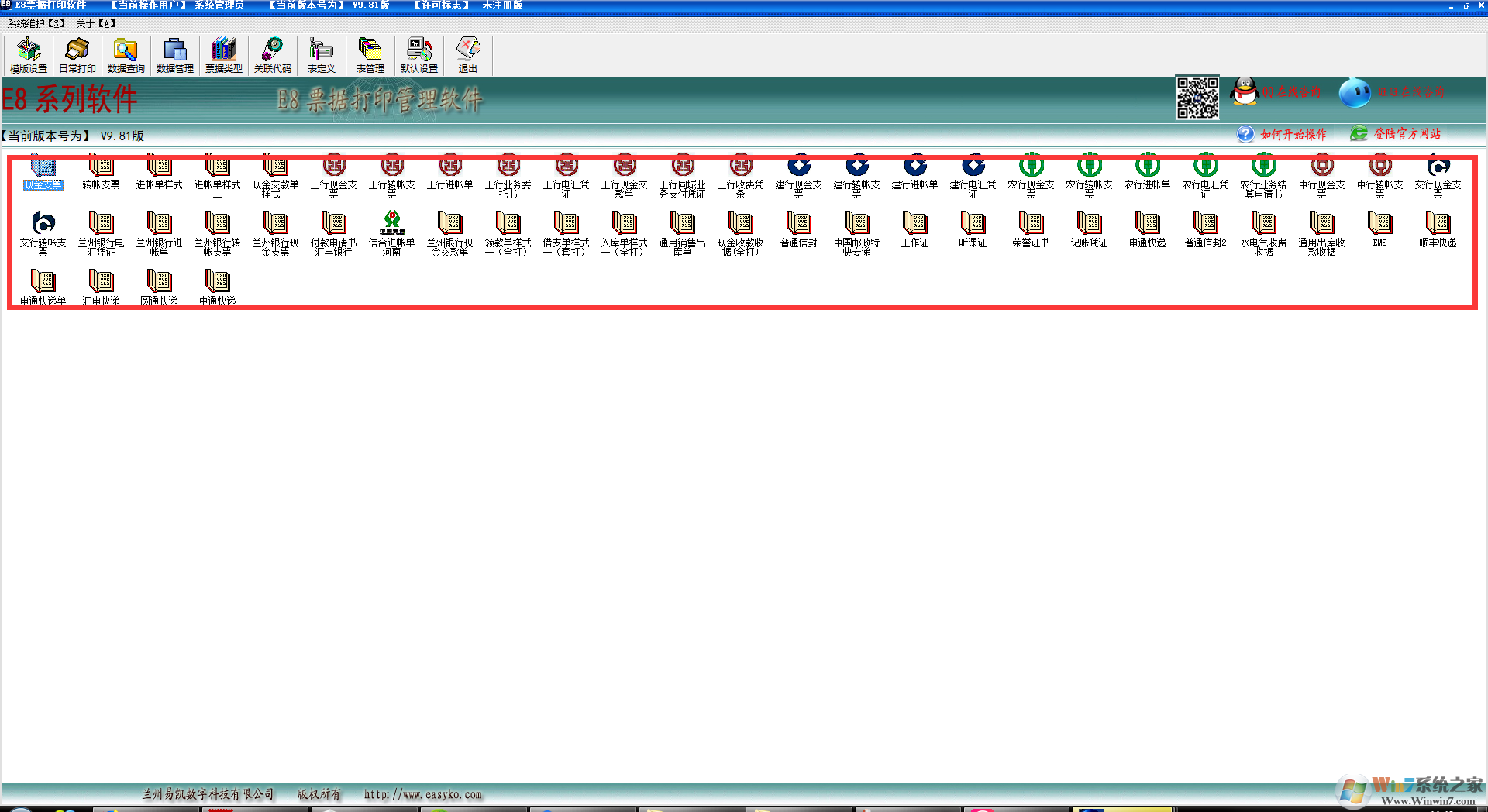The image size is (1488, 812).
Task: Click the 表定义 toolbar icon
Action: coord(322,55)
